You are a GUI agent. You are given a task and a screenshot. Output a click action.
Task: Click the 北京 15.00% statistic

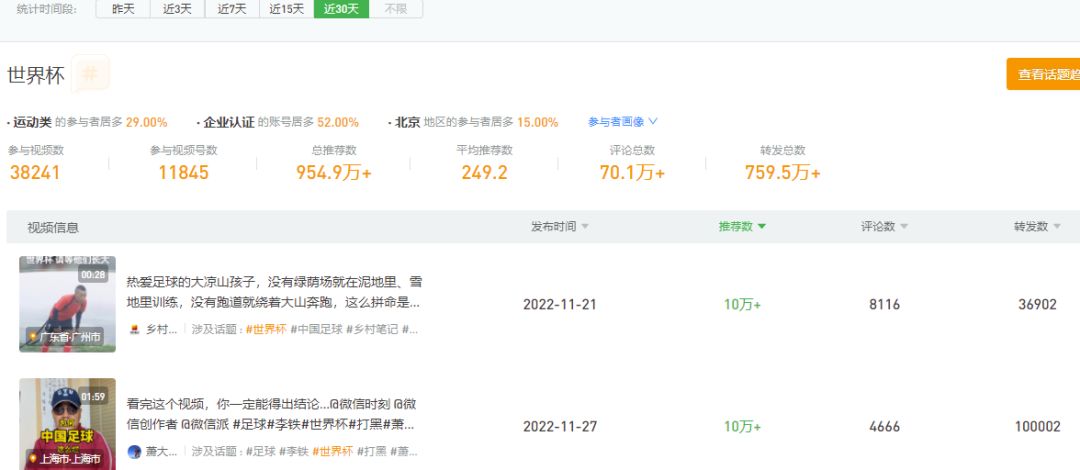(x=473, y=122)
